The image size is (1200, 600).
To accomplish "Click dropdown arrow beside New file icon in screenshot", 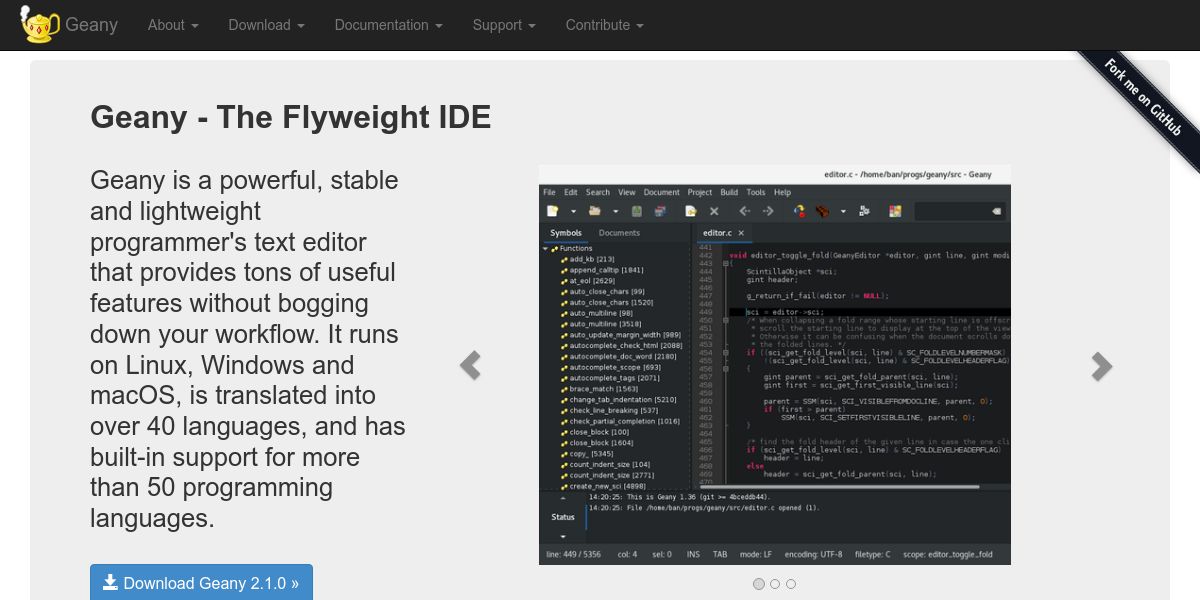I will tap(573, 211).
